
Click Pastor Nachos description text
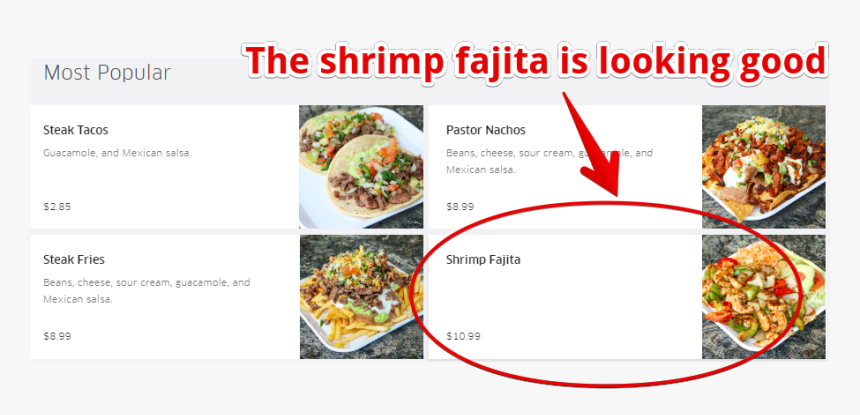tap(550, 161)
